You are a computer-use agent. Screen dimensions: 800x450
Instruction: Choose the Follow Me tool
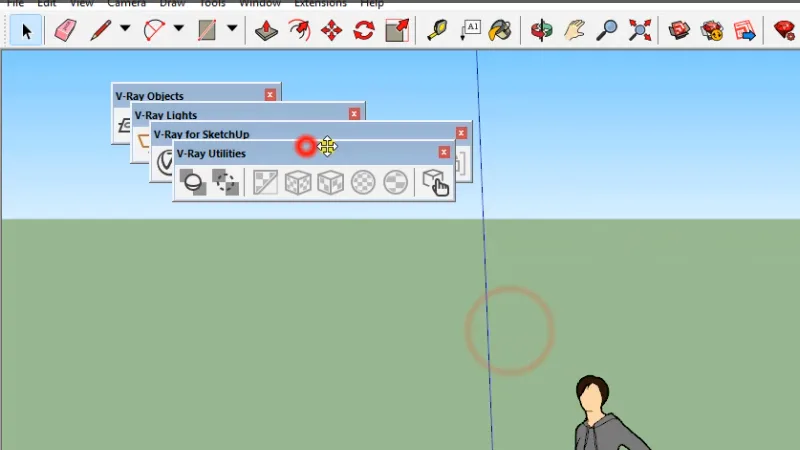coord(299,31)
